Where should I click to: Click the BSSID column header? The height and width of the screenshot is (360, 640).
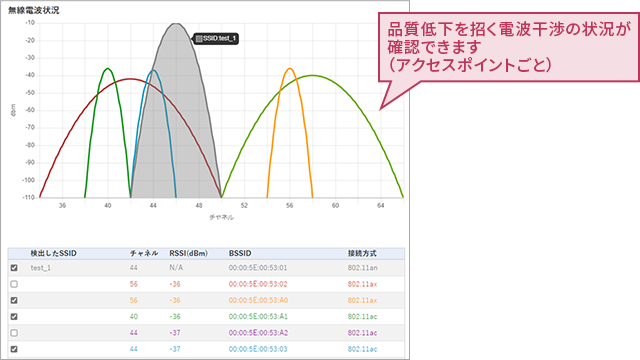click(x=240, y=253)
